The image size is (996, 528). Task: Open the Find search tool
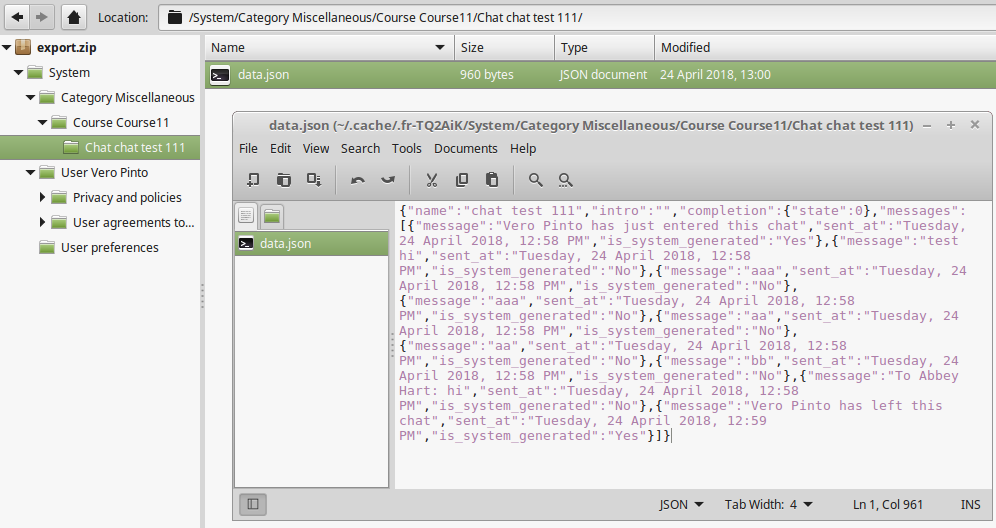coord(535,180)
